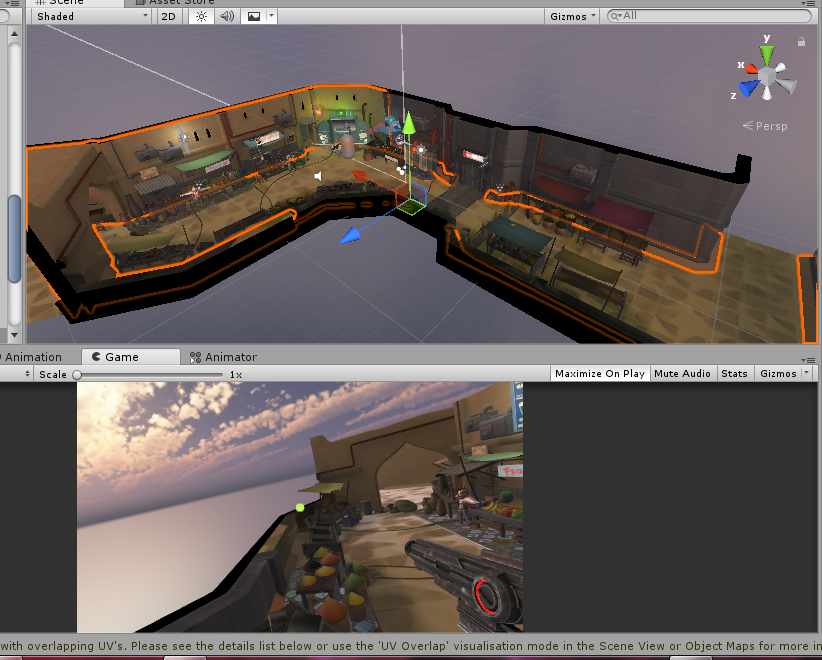Click the green Y axis cone on orientation gizmo

tap(767, 53)
